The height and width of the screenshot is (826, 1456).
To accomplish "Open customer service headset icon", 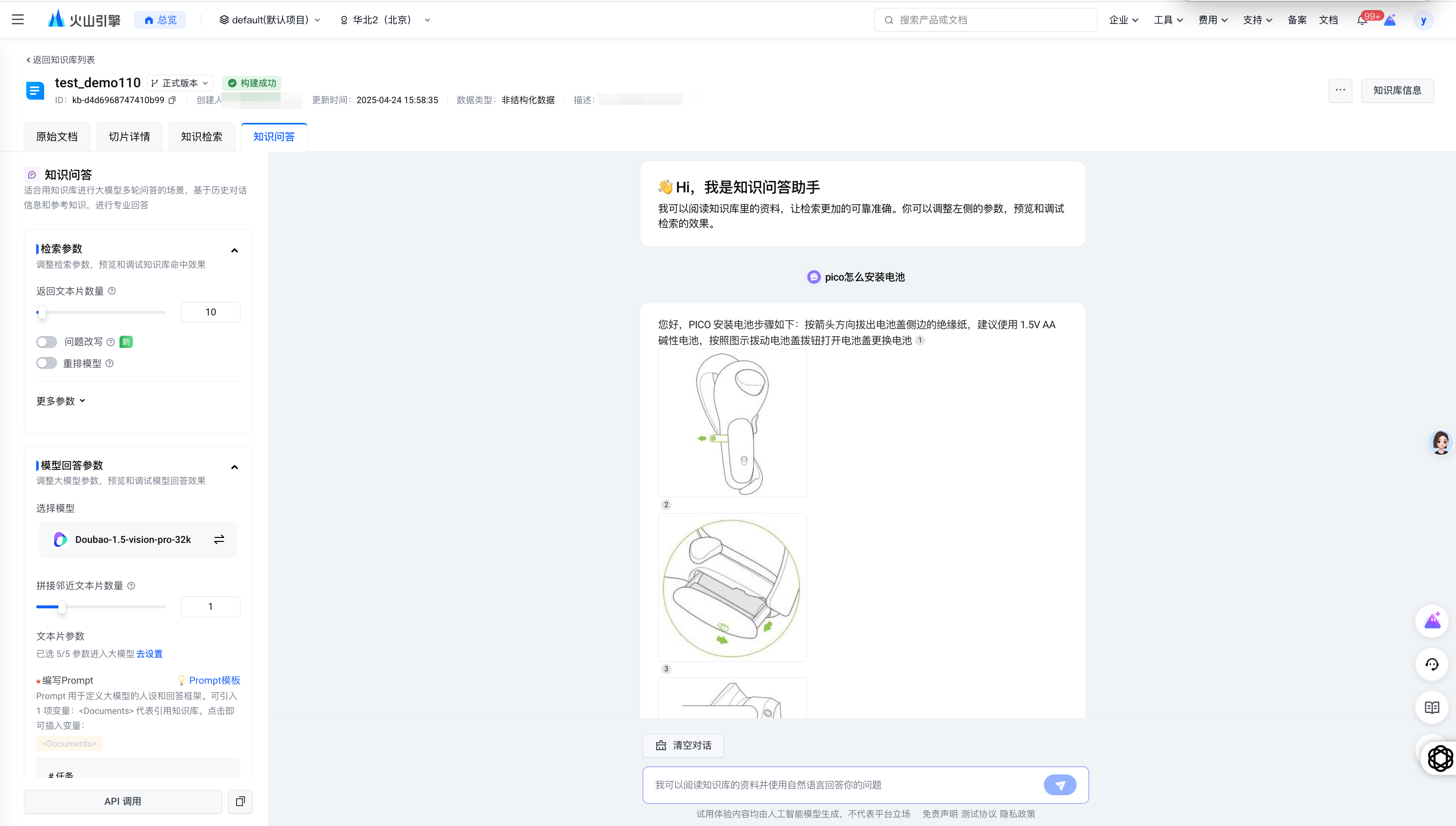I will click(1432, 664).
